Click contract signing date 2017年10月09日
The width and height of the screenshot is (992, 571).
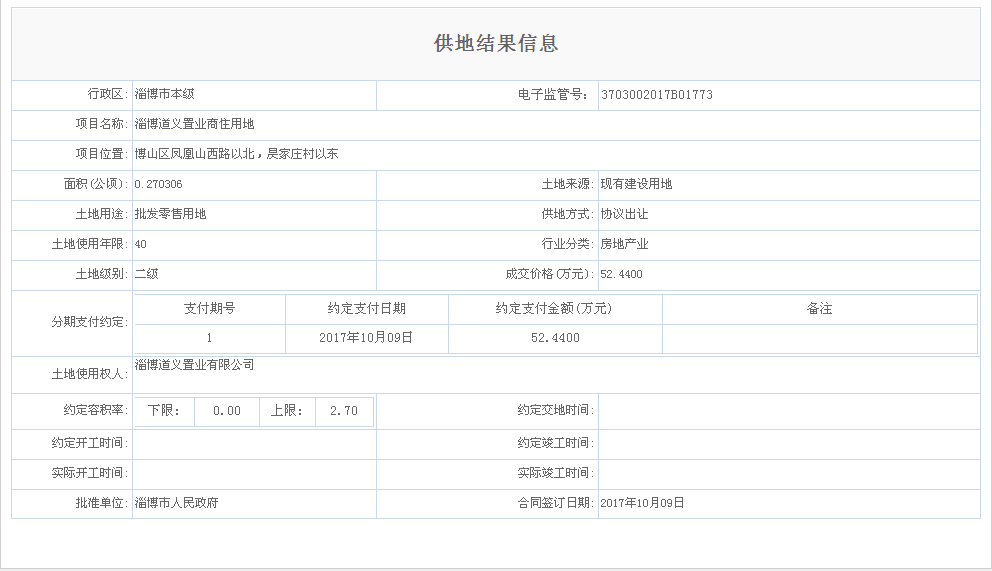tap(642, 503)
